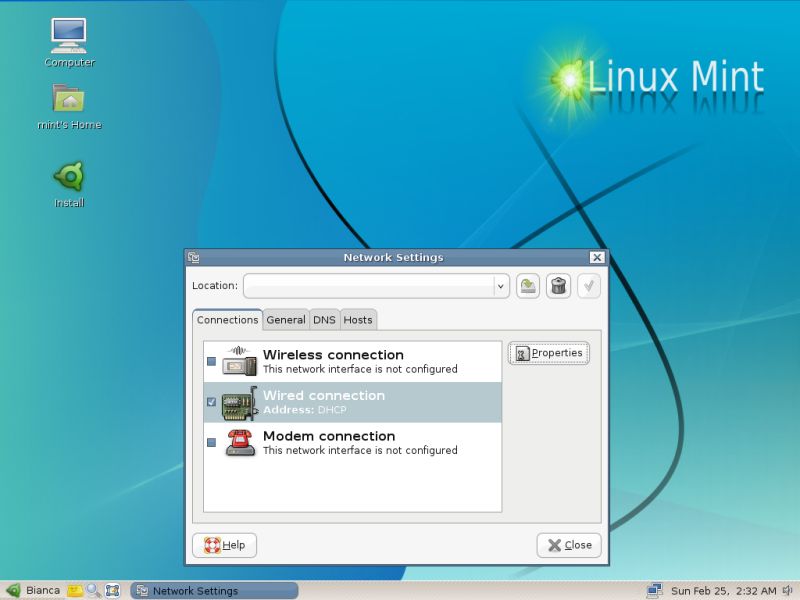Enable the Modem connection checkbox
The height and width of the screenshot is (600, 800).
click(x=211, y=442)
